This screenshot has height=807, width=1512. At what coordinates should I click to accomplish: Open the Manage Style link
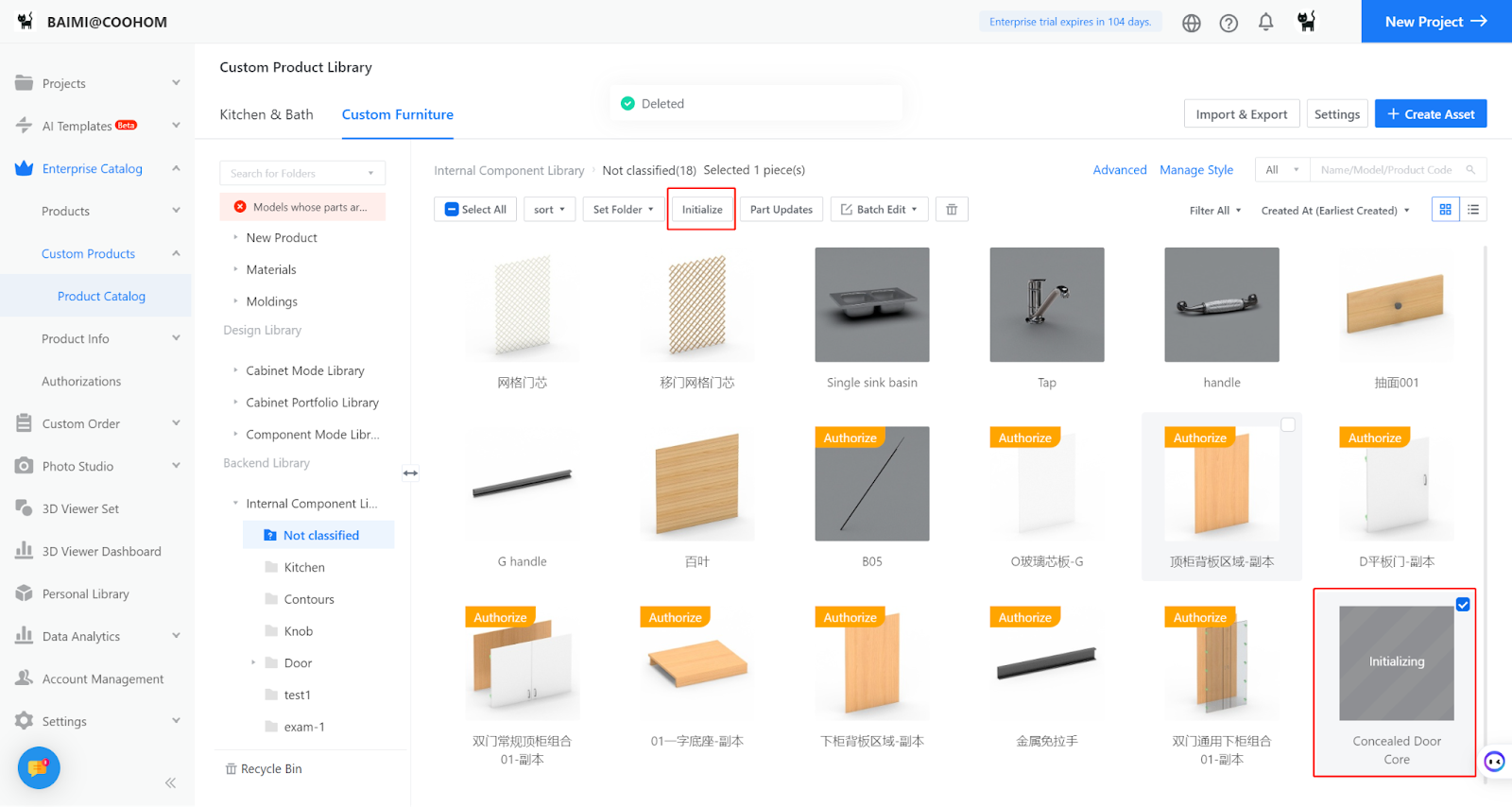point(1195,170)
